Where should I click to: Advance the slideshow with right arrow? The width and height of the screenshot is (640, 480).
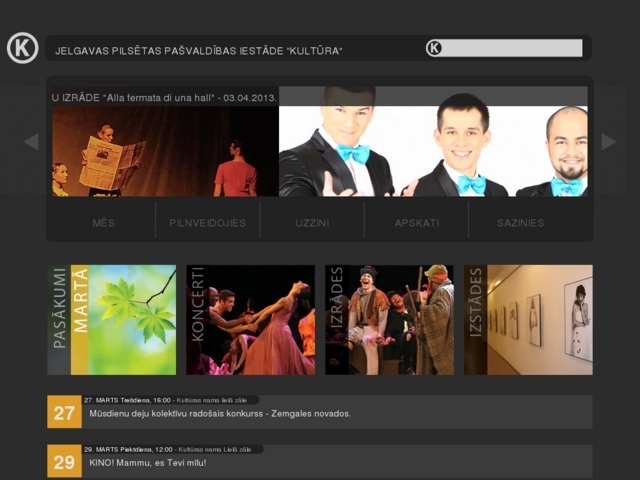click(x=608, y=142)
